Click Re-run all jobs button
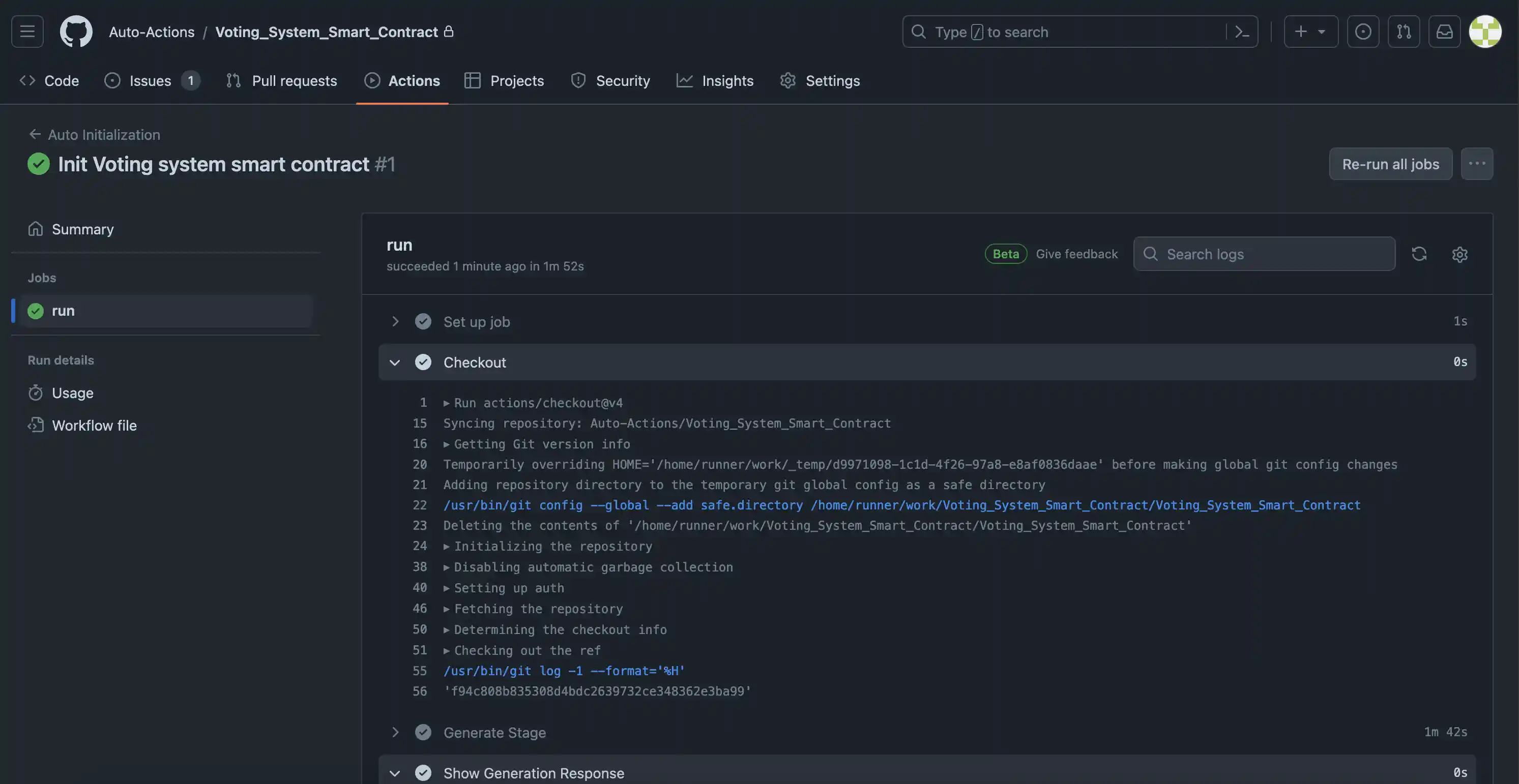Image resolution: width=1519 pixels, height=784 pixels. (1390, 164)
